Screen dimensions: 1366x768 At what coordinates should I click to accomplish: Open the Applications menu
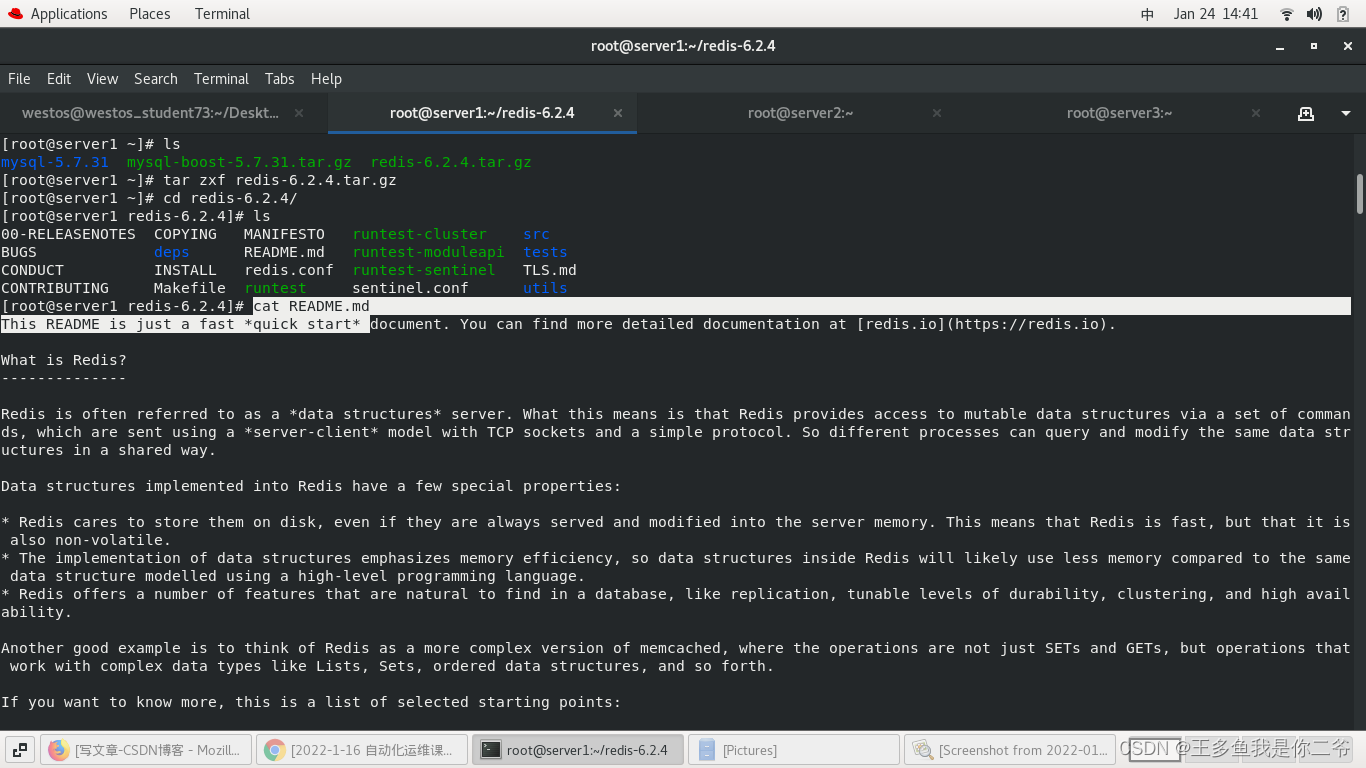(68, 14)
